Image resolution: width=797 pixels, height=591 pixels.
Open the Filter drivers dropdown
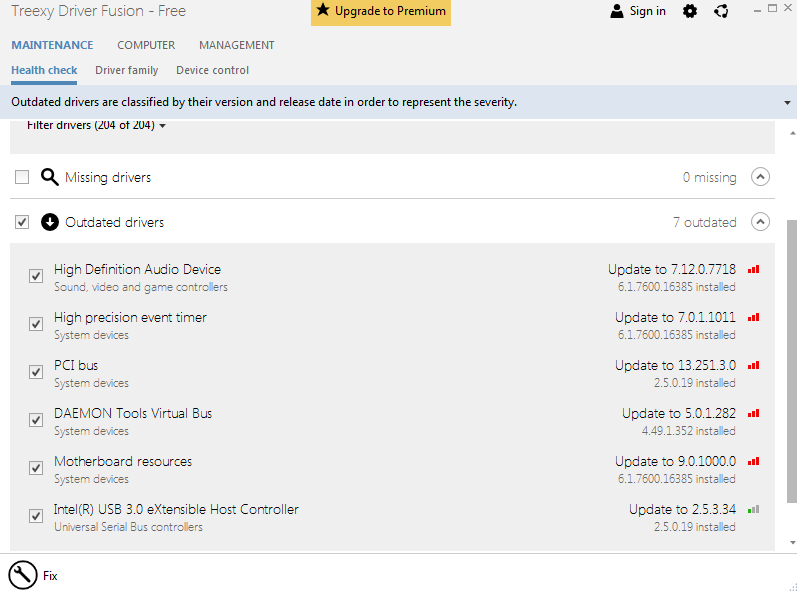click(x=96, y=125)
